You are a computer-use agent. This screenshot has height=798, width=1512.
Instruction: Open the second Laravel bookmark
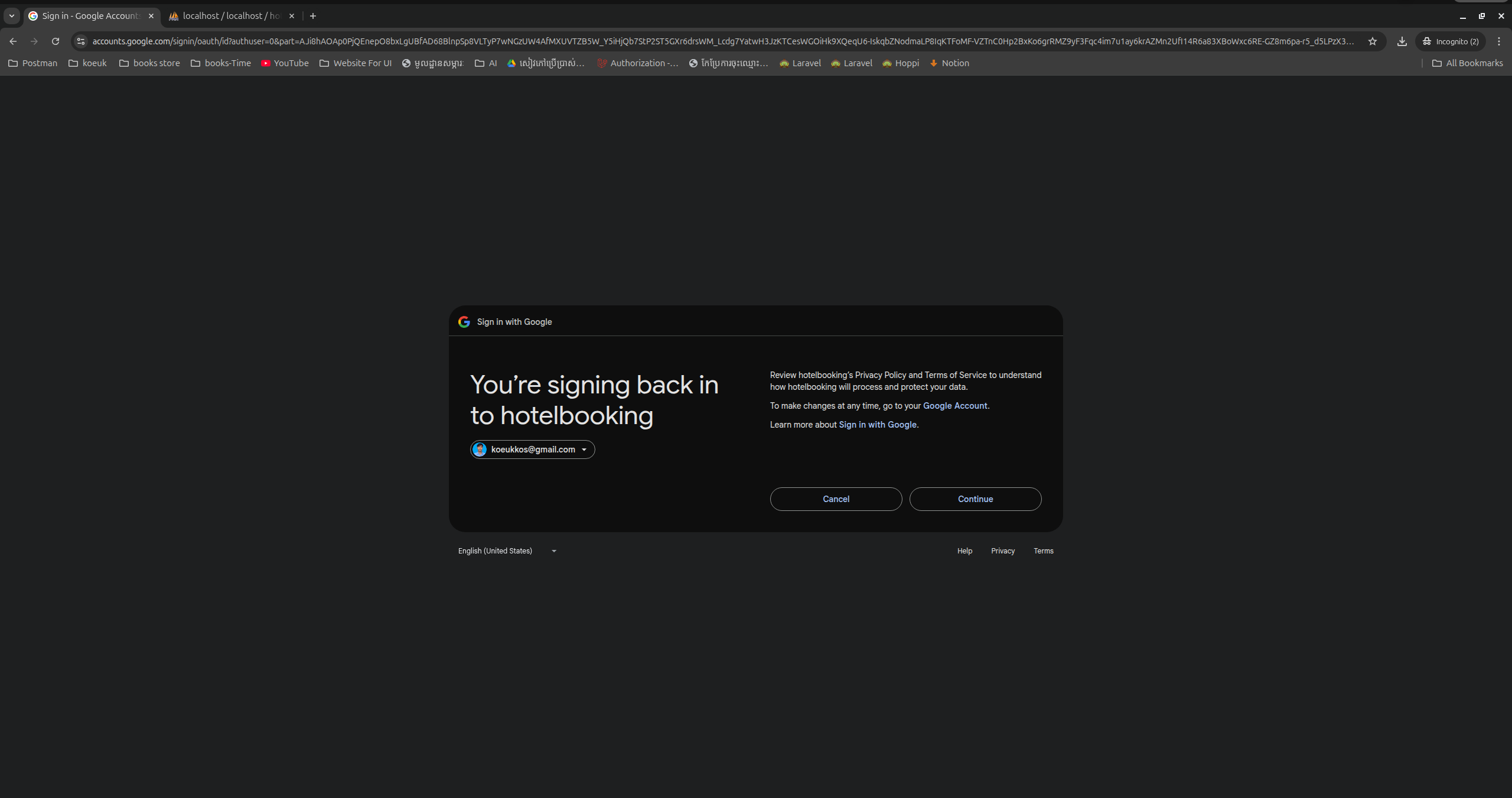[x=852, y=63]
